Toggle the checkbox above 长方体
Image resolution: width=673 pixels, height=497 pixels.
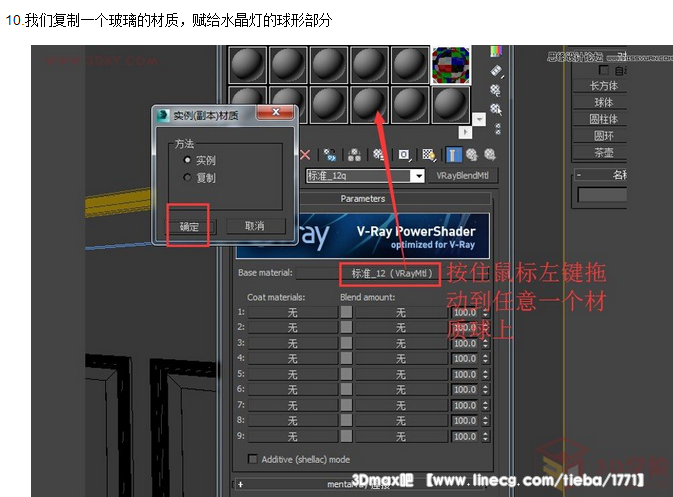click(603, 70)
